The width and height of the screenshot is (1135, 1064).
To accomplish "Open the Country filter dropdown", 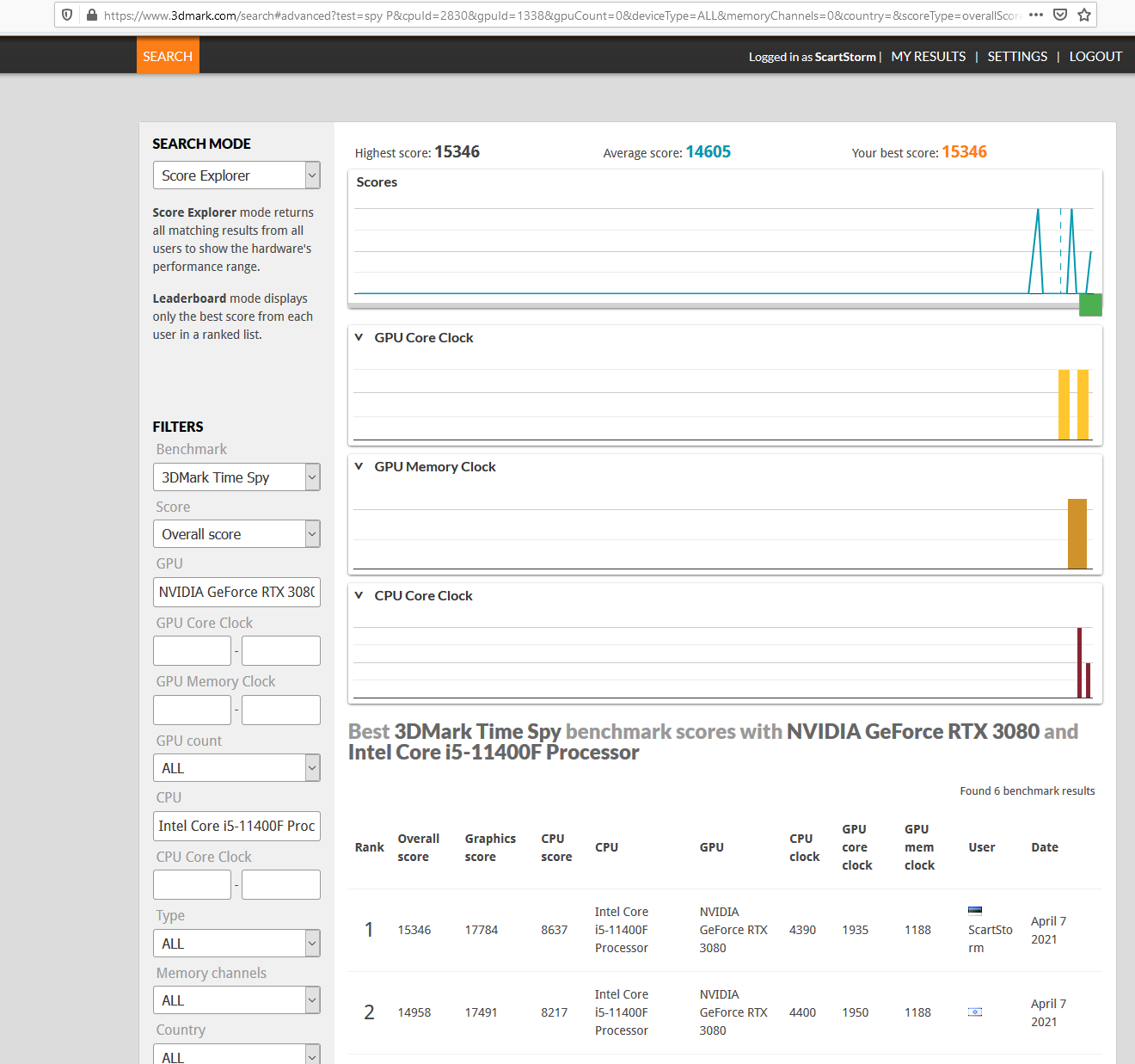I will (x=236, y=1055).
